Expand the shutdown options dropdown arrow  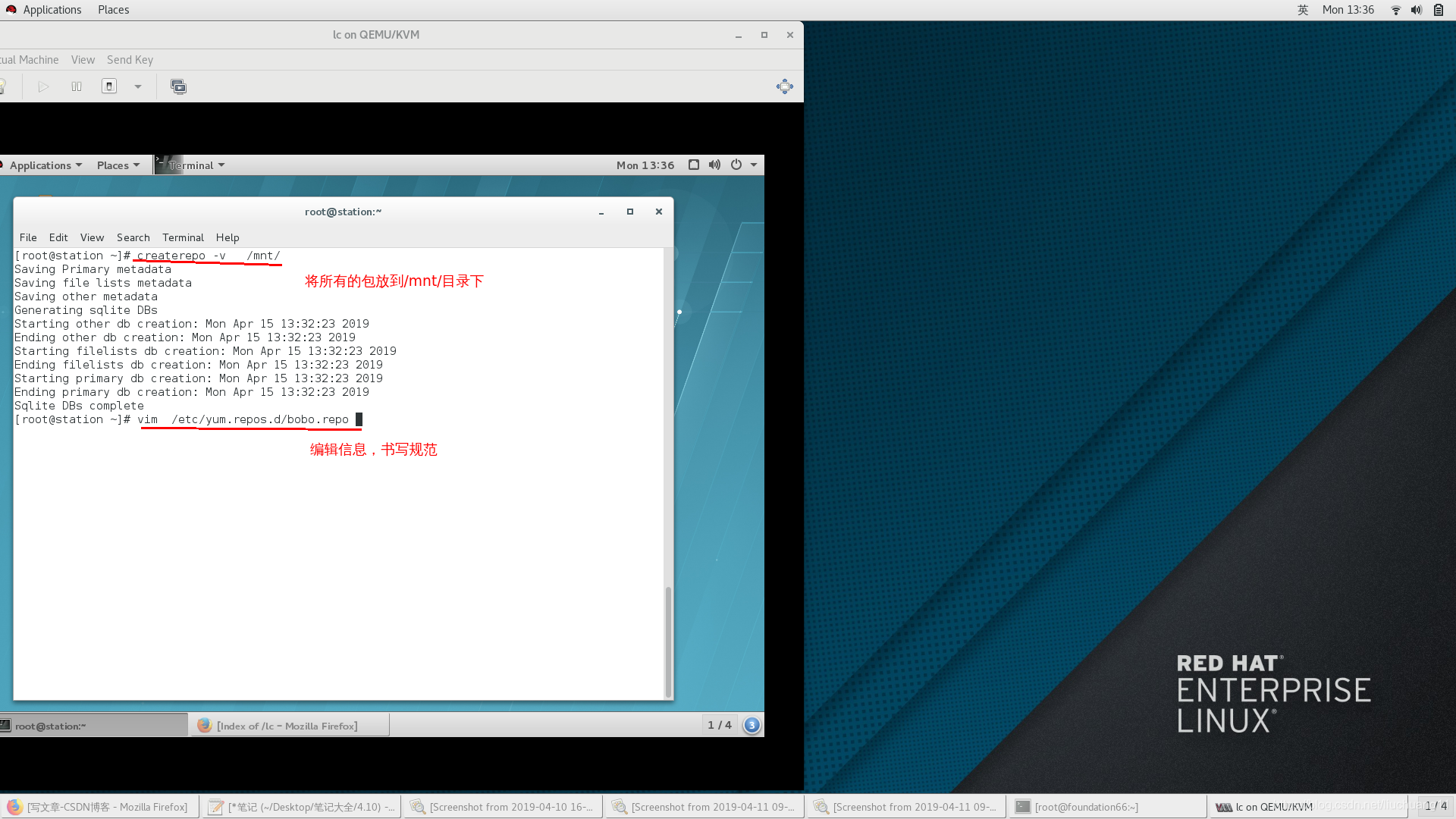pos(138,86)
